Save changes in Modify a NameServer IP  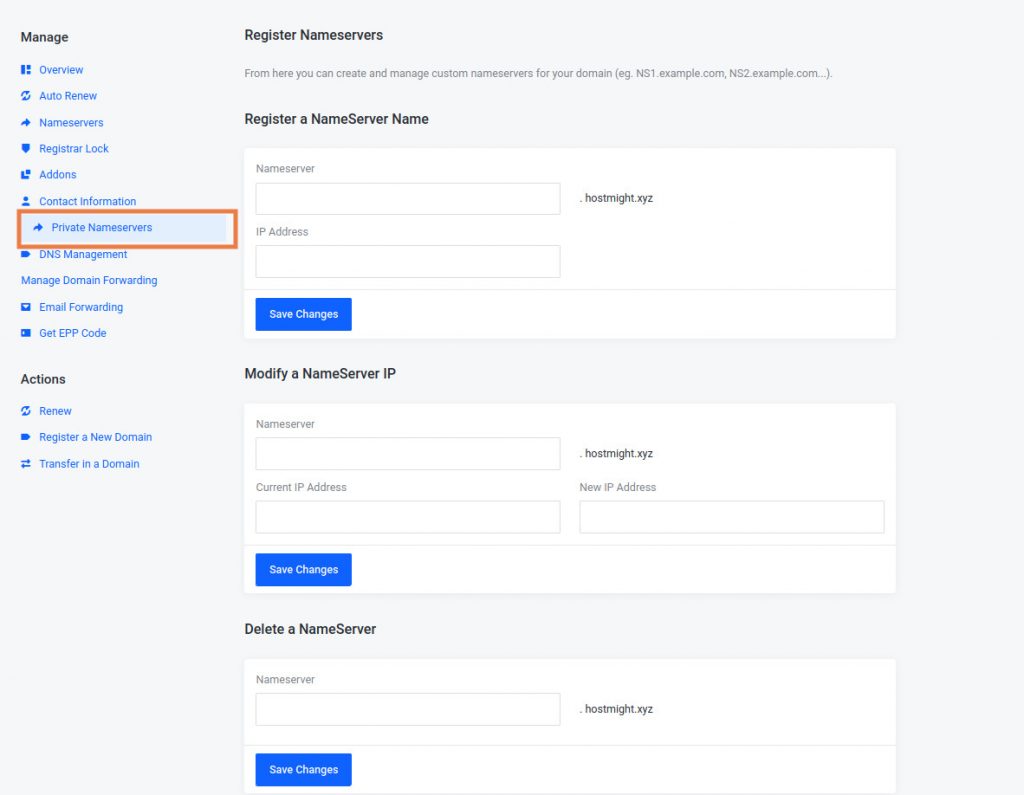point(304,570)
